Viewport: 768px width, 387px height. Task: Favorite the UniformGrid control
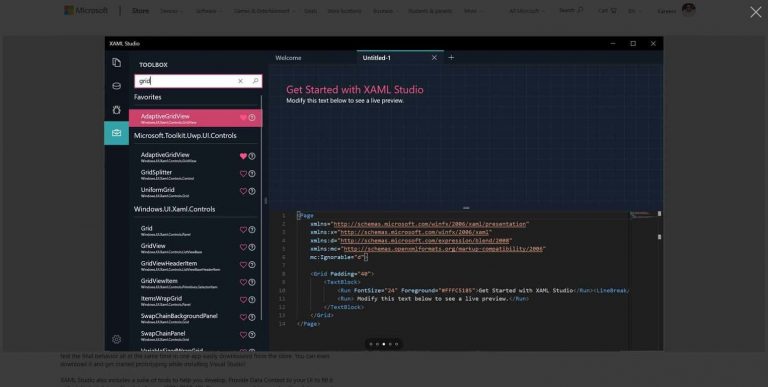(x=243, y=192)
